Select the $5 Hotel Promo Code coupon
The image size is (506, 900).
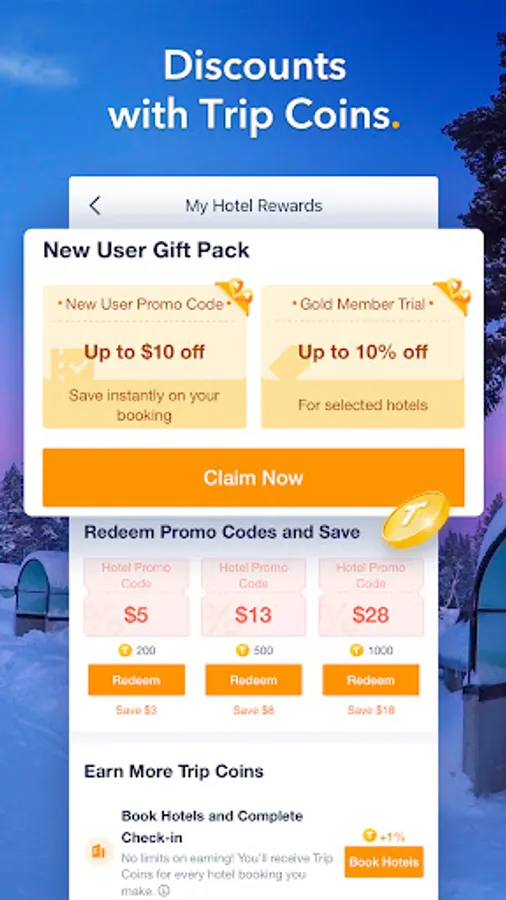[x=137, y=597]
